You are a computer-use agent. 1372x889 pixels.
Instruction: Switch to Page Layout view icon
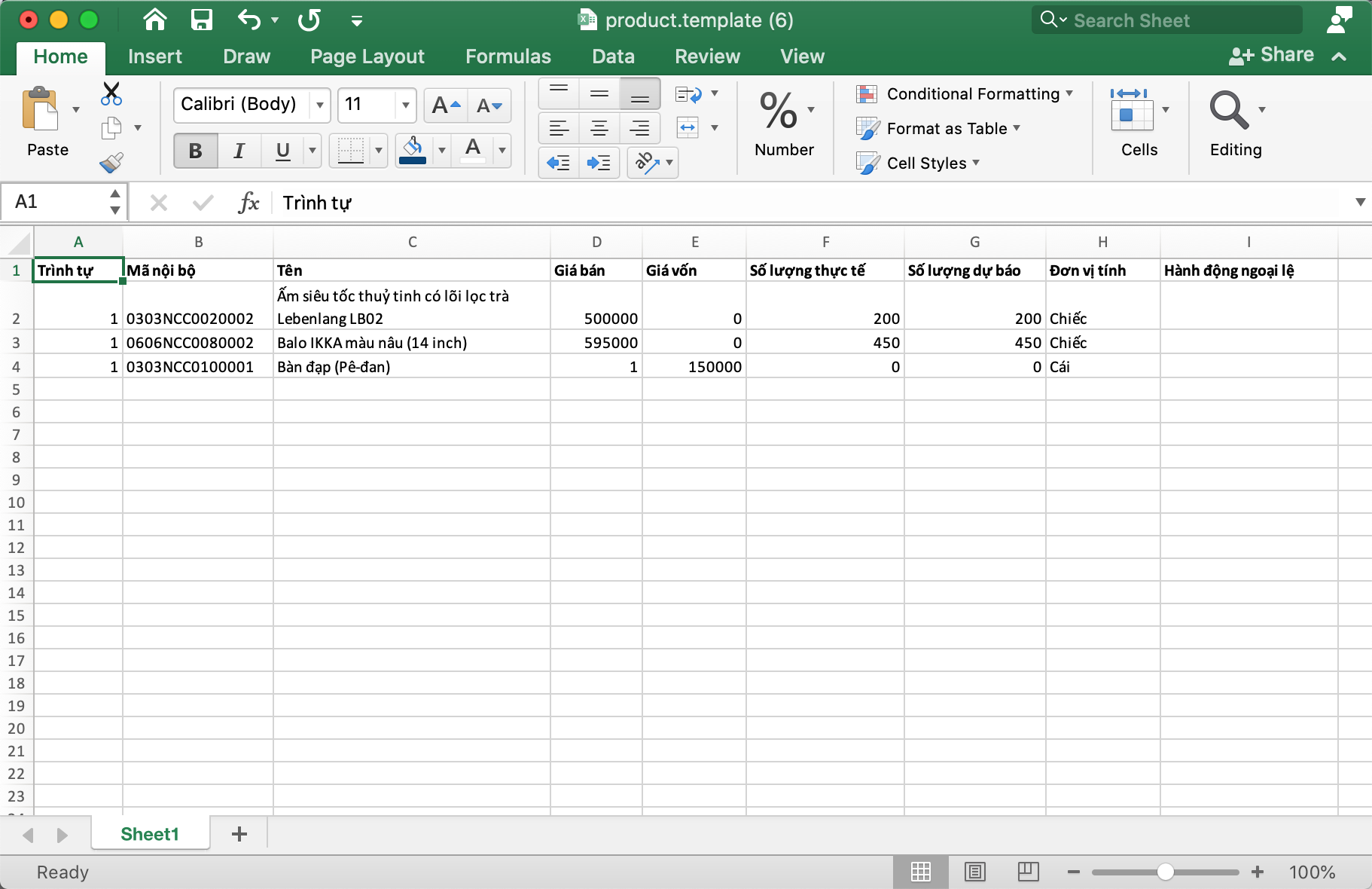[x=974, y=872]
